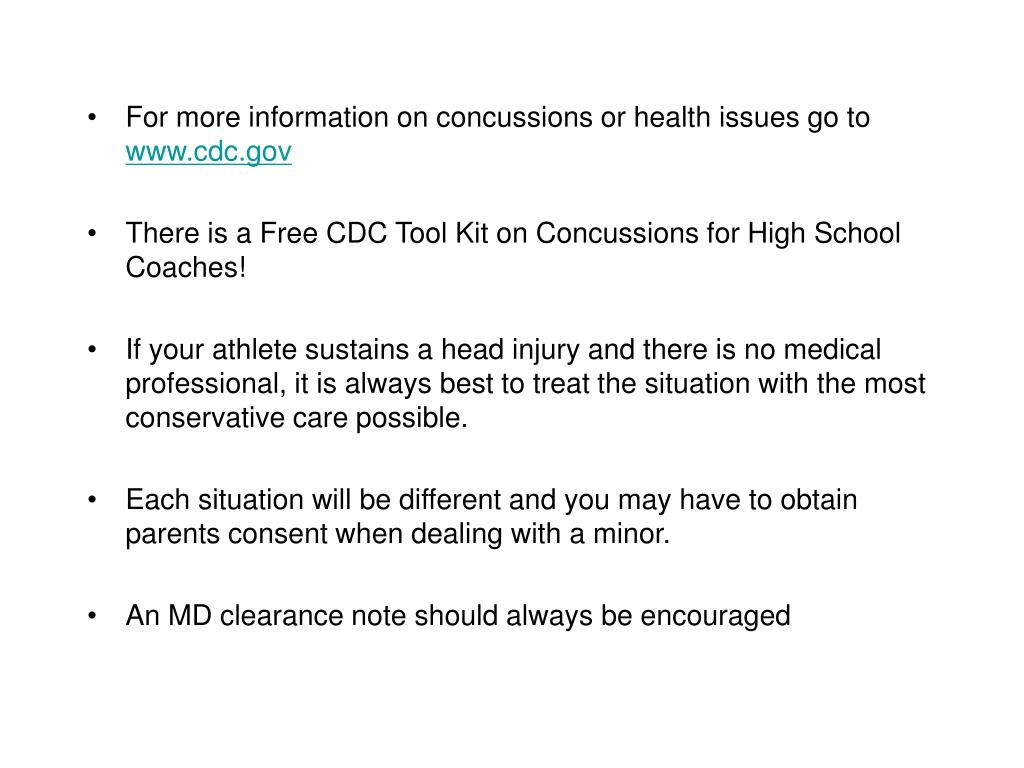Click the phrase 'head injury' in third bullet
Screen dimensions: 1024x768
tap(510, 350)
